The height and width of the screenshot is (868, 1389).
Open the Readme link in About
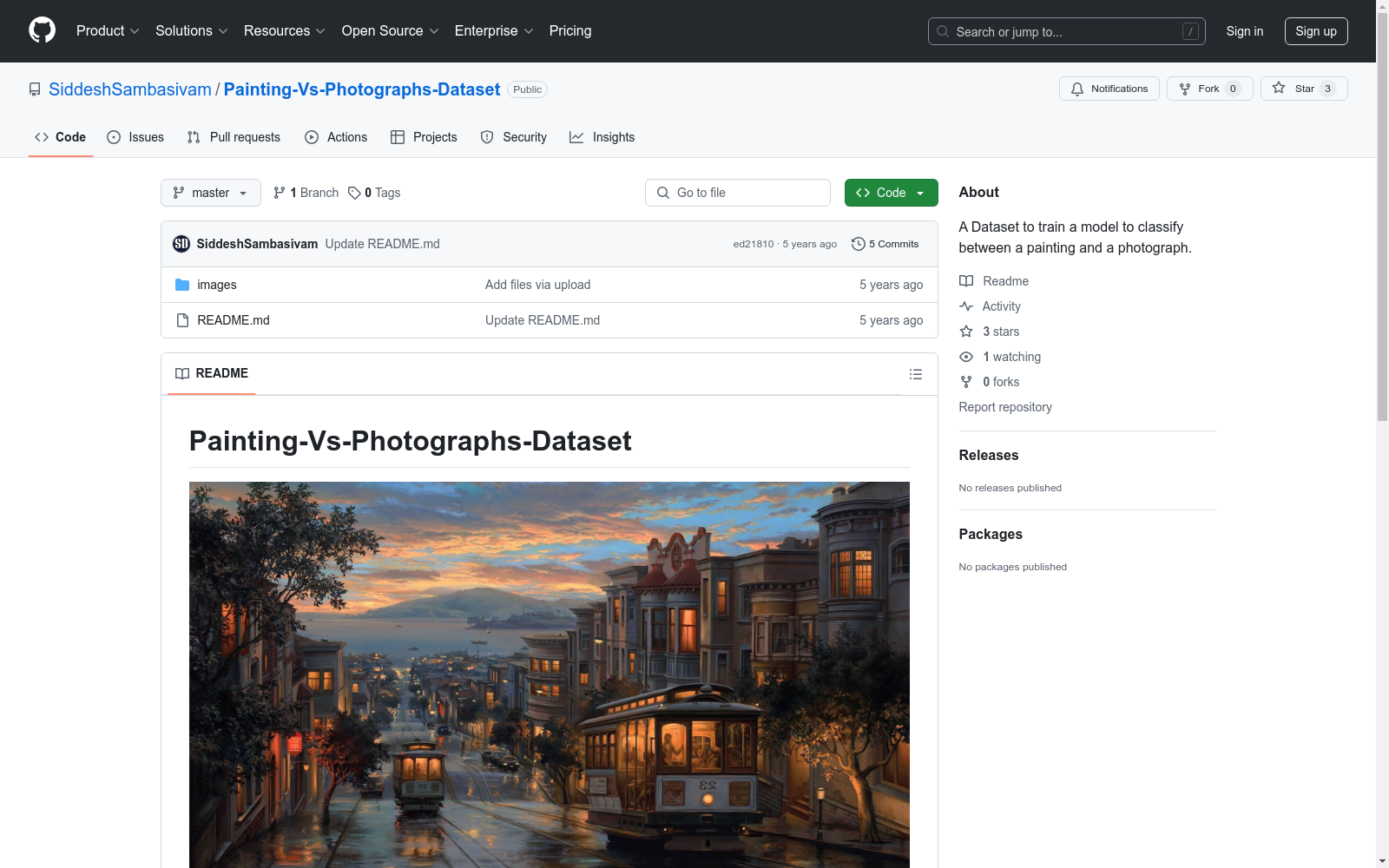point(994,281)
